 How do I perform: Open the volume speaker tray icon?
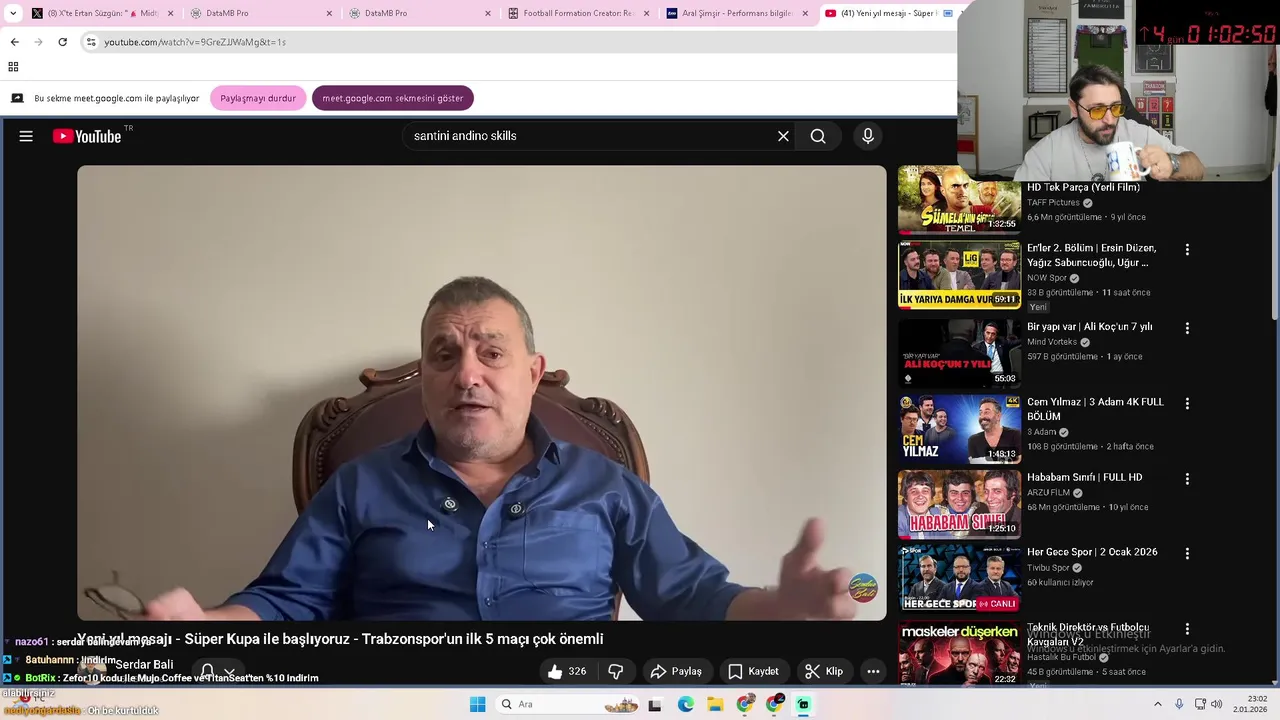tap(1216, 704)
